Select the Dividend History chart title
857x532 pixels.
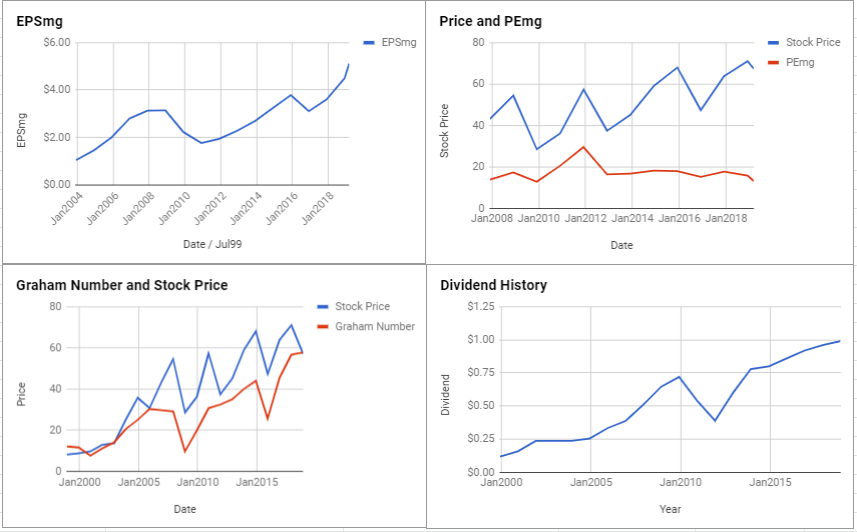(x=493, y=285)
